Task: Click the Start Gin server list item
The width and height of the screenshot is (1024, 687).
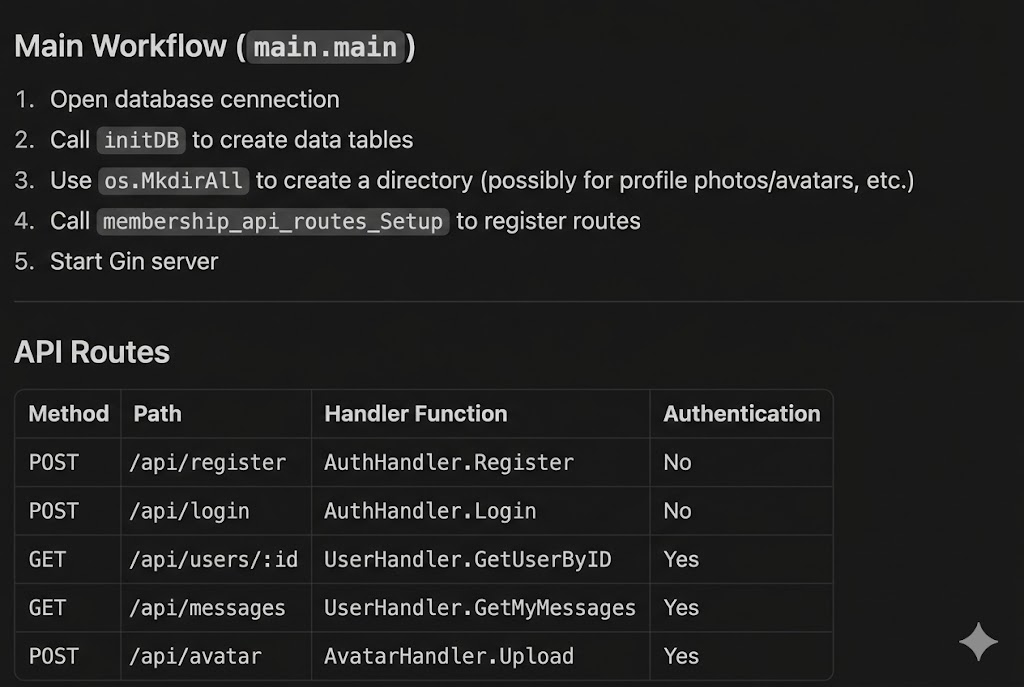Action: click(x=134, y=261)
